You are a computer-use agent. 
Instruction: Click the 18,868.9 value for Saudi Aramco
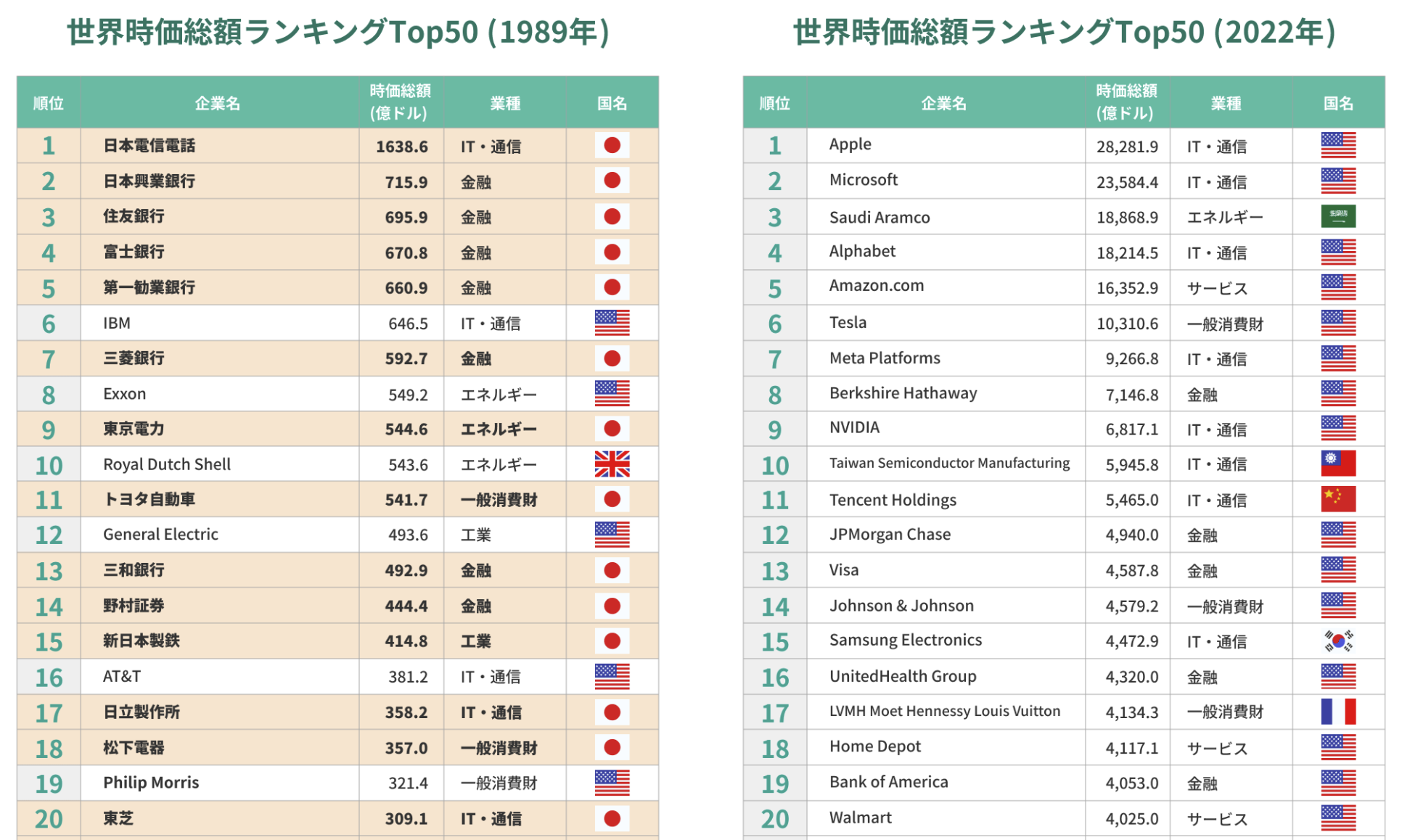[1127, 218]
